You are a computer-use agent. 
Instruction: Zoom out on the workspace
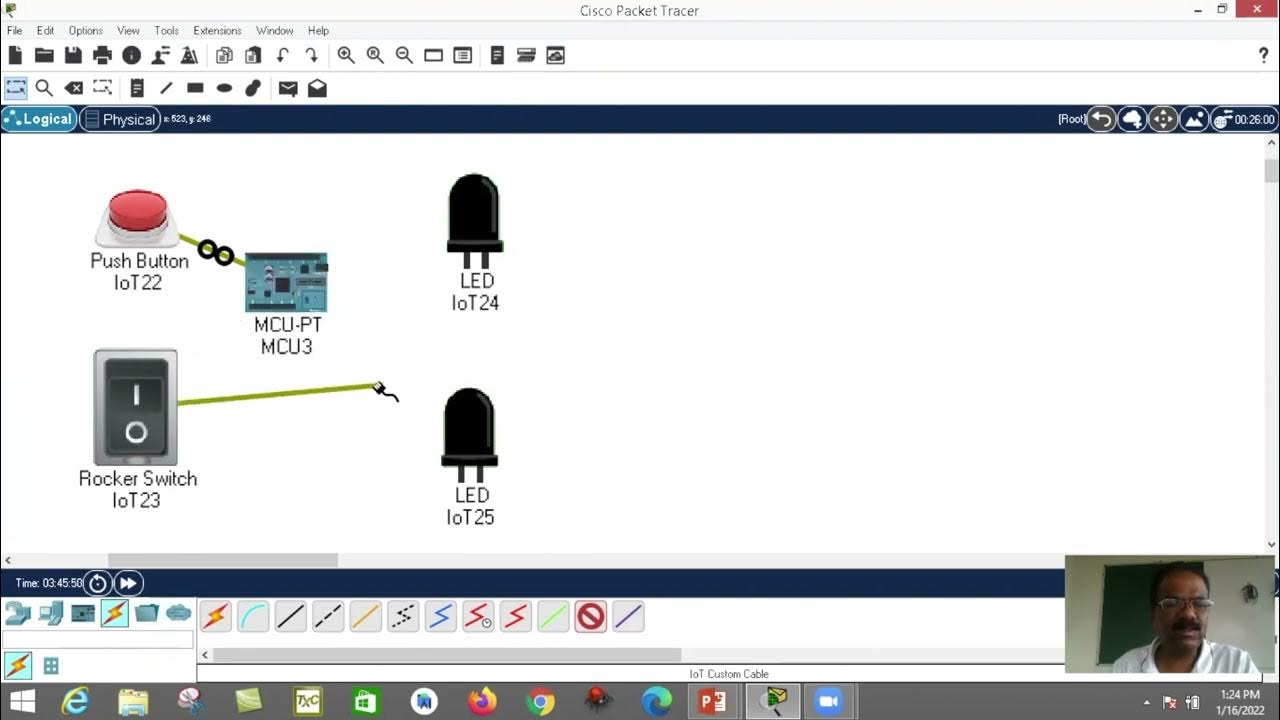(x=404, y=56)
